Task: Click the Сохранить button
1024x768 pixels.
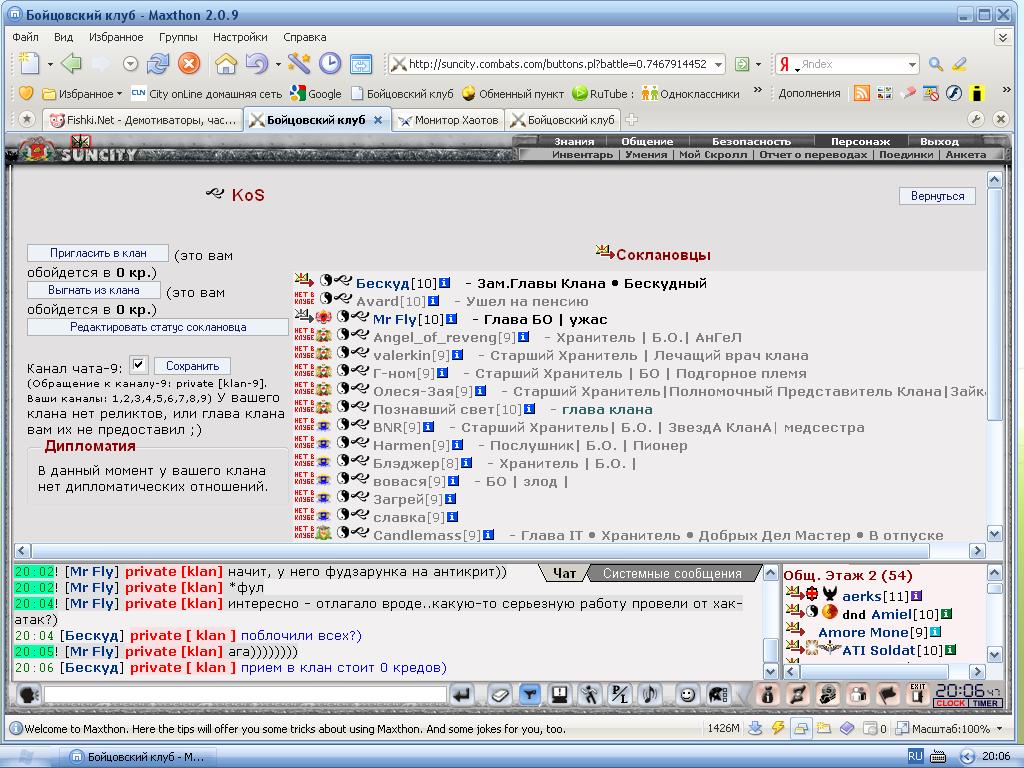Action: (192, 366)
